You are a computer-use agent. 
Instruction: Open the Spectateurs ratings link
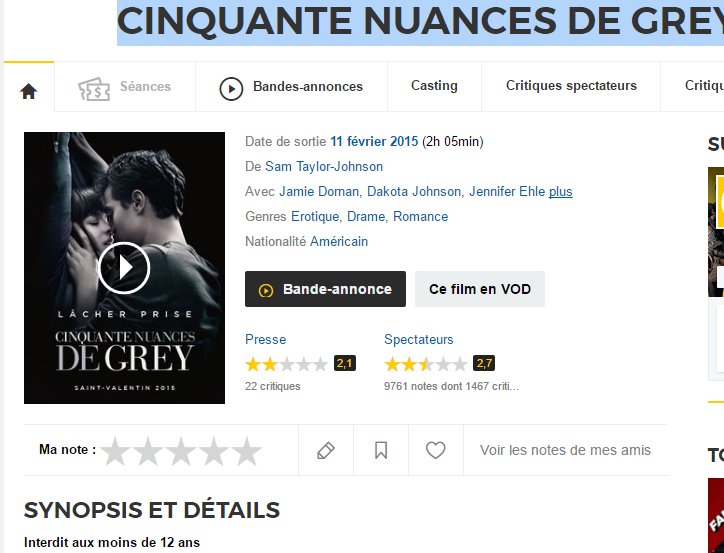coord(419,339)
